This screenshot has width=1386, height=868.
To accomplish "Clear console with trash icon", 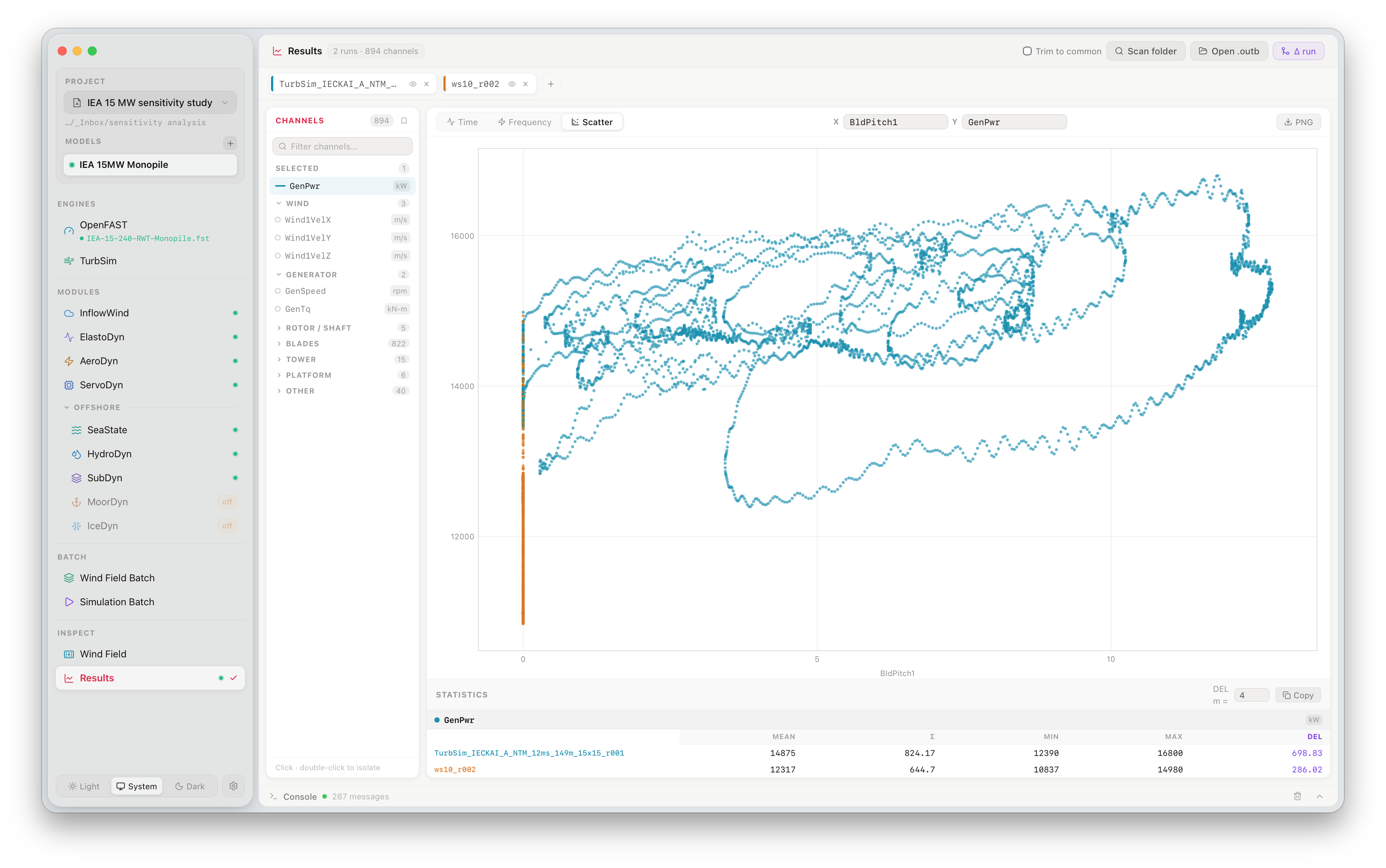I will point(1297,796).
